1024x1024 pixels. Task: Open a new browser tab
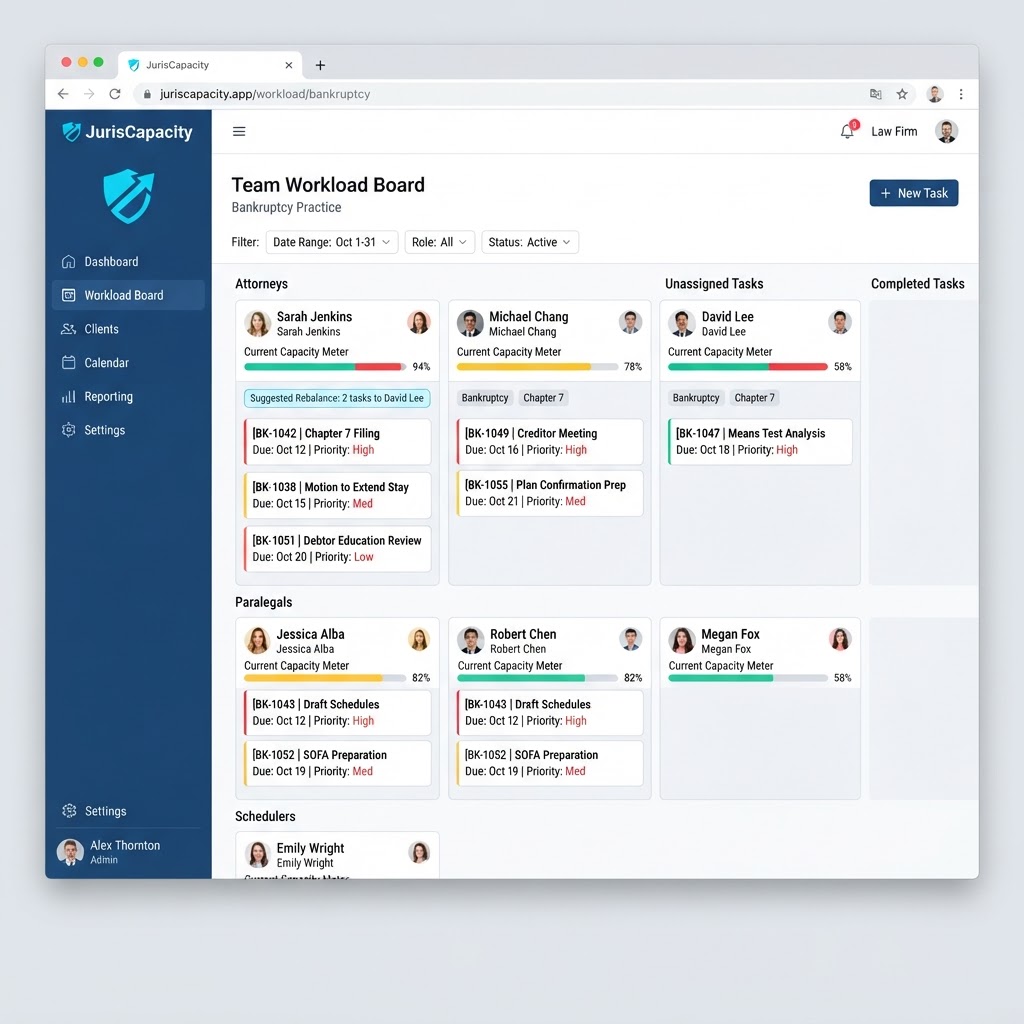[320, 65]
